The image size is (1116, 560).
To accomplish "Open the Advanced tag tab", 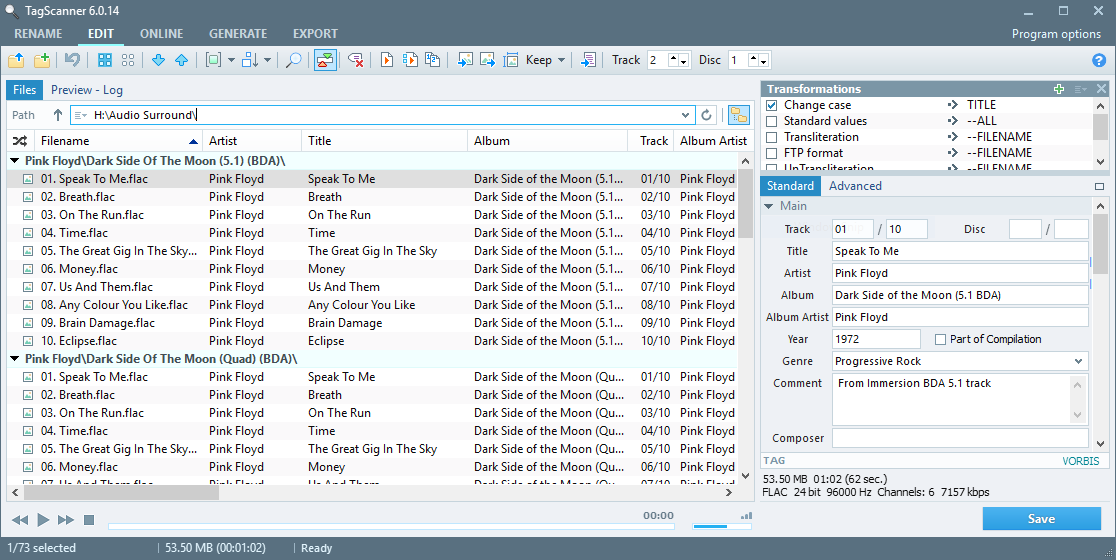I will [855, 186].
